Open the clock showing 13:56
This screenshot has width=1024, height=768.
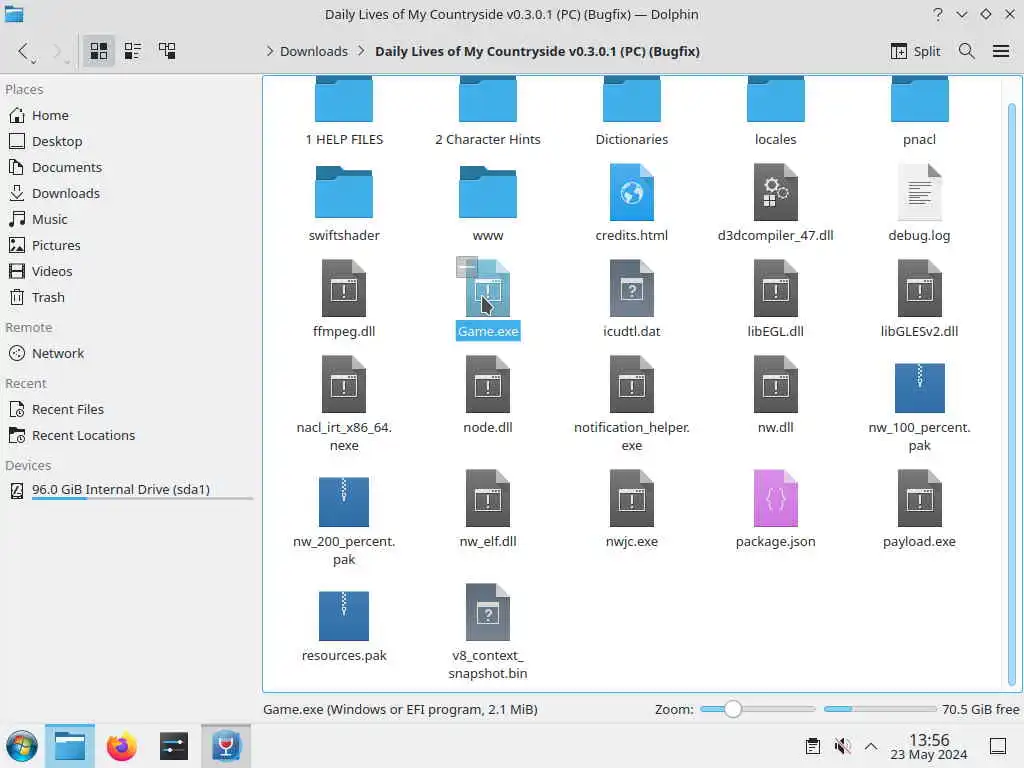pos(929,746)
